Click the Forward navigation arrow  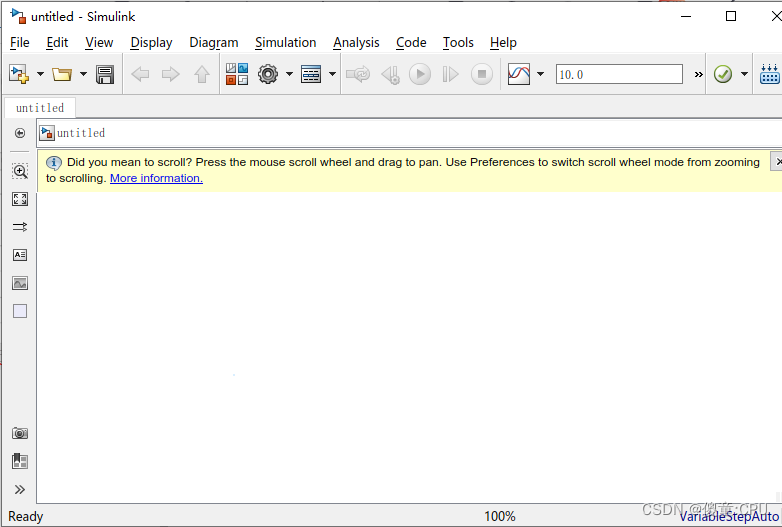[x=171, y=74]
